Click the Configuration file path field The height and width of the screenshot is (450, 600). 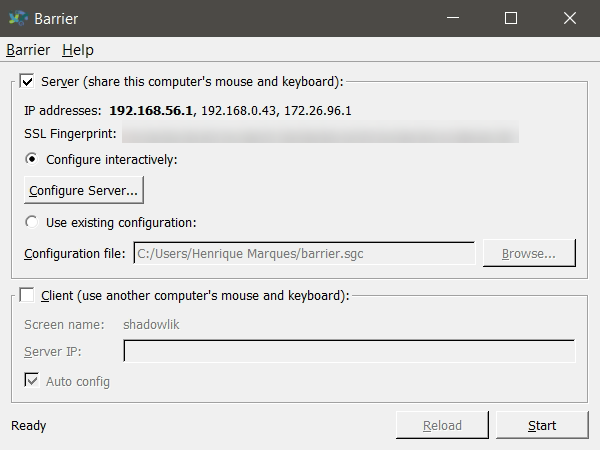(305, 253)
